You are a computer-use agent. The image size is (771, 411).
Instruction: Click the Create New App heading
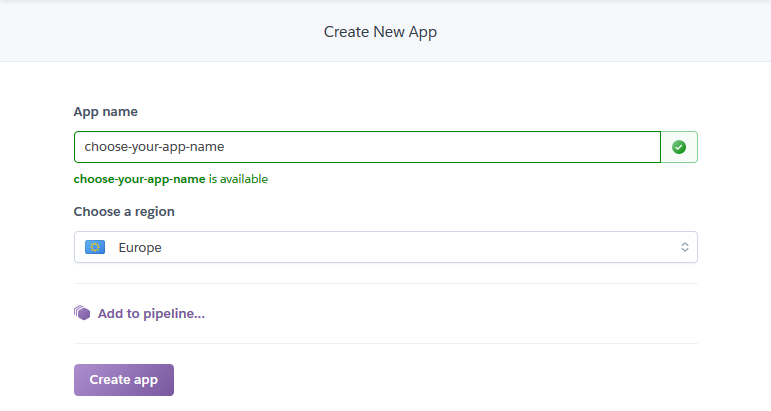(380, 32)
